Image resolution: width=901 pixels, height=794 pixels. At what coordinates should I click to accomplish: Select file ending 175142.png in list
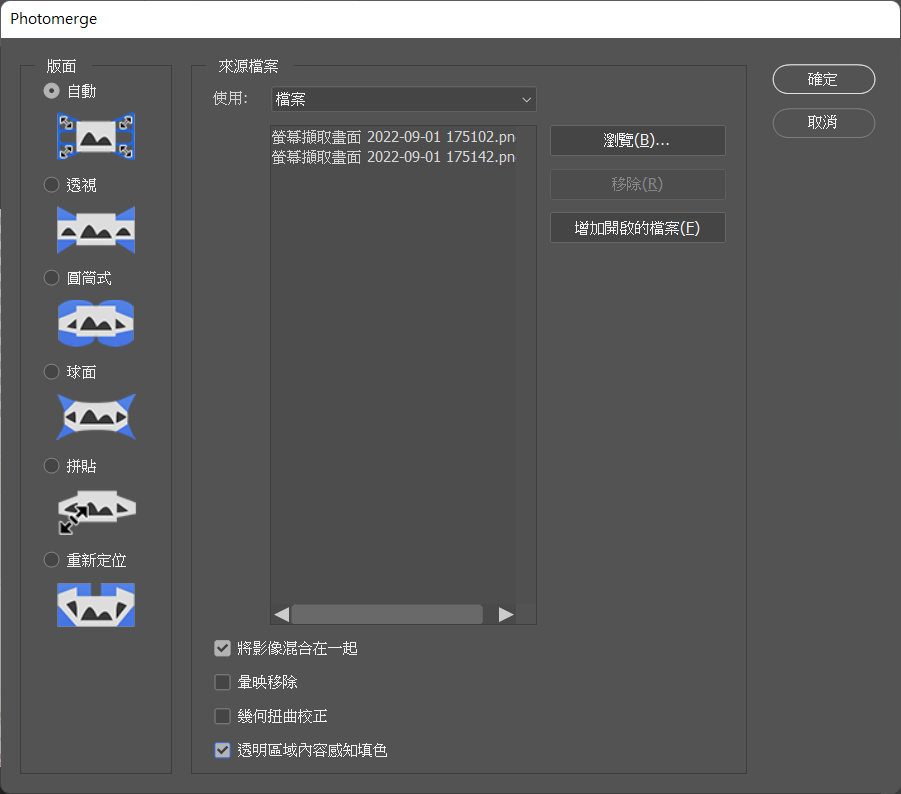click(x=394, y=157)
